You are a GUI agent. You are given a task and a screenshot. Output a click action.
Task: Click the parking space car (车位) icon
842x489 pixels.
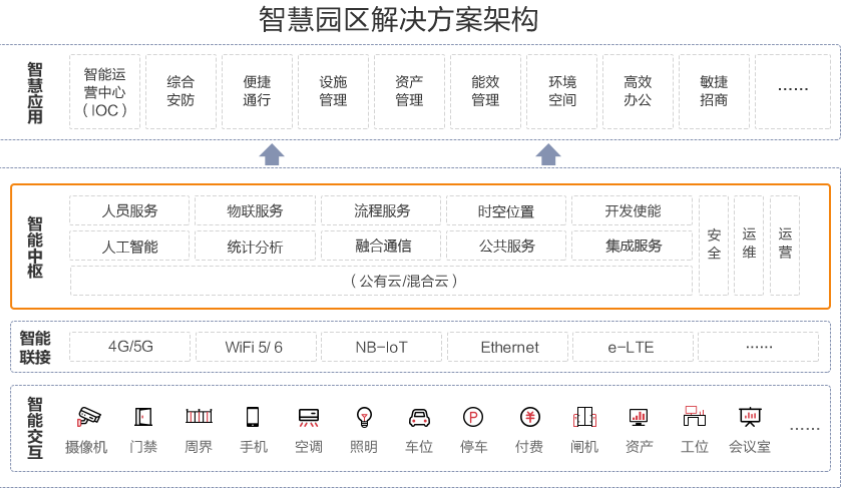click(419, 416)
